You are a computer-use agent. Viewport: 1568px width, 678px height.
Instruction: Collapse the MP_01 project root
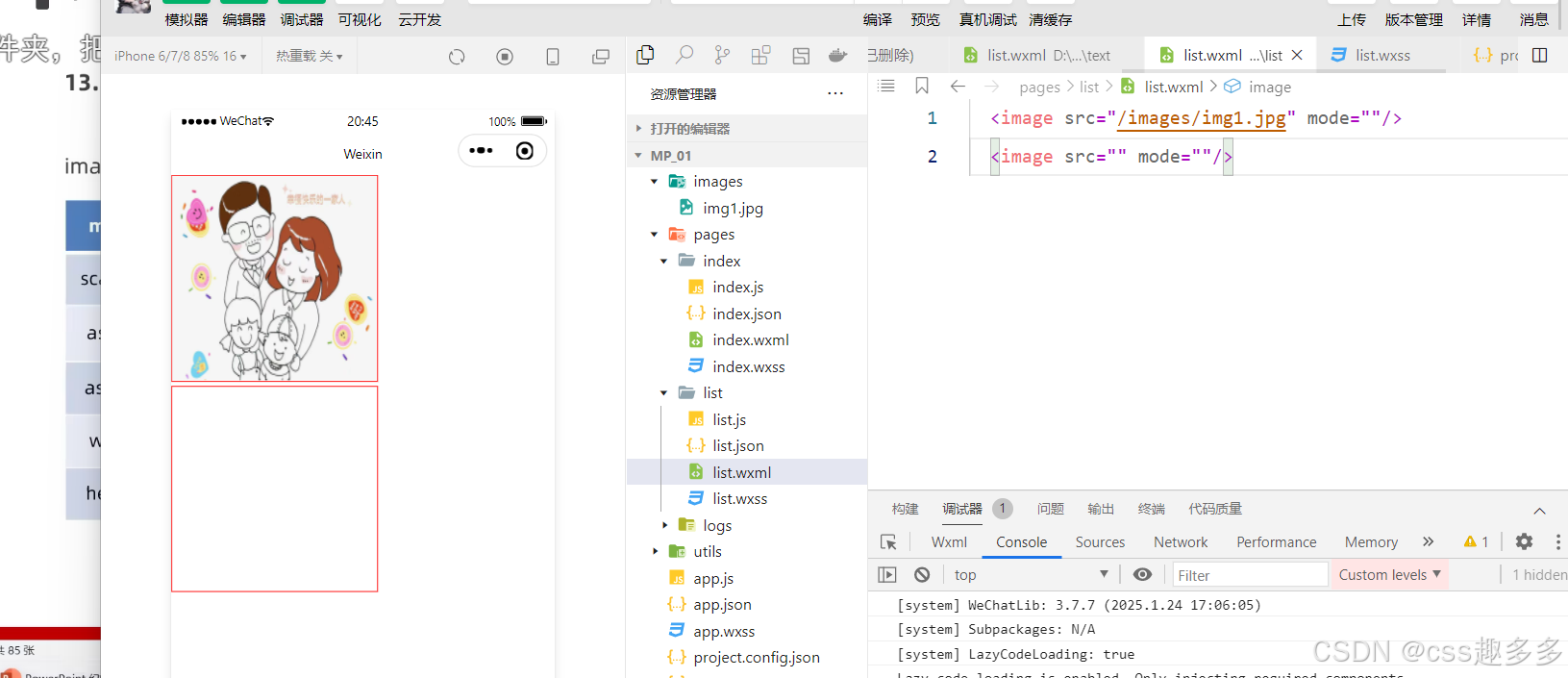[x=747, y=155]
